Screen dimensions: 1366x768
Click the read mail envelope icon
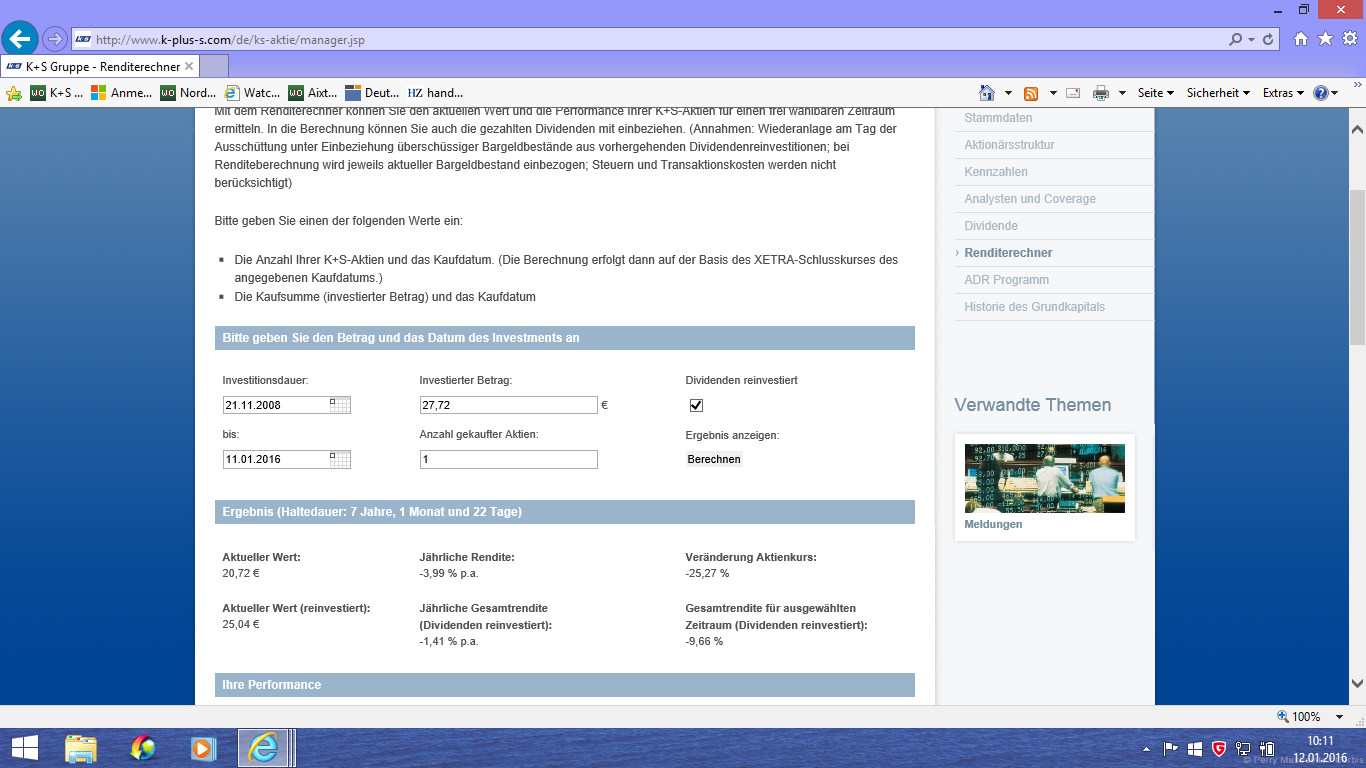(1073, 93)
